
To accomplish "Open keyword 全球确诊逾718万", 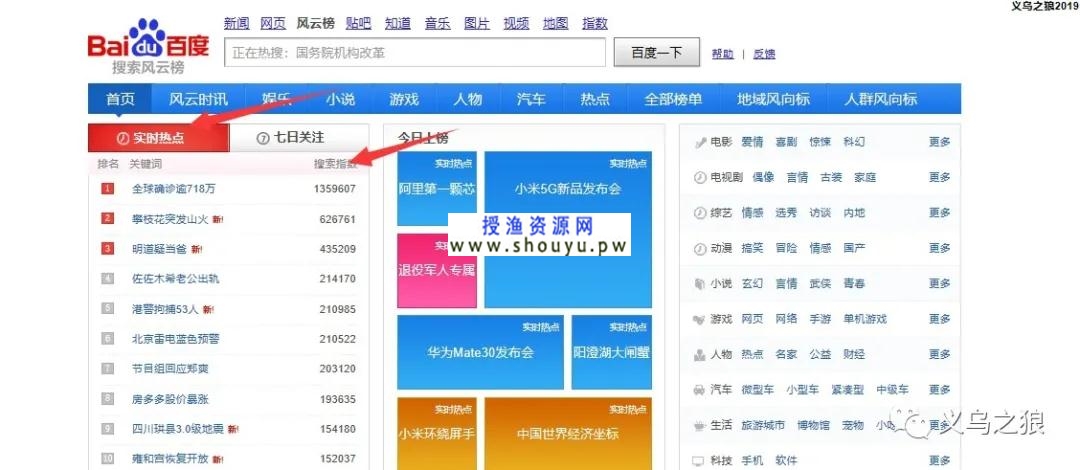I will pyautogui.click(x=174, y=188).
